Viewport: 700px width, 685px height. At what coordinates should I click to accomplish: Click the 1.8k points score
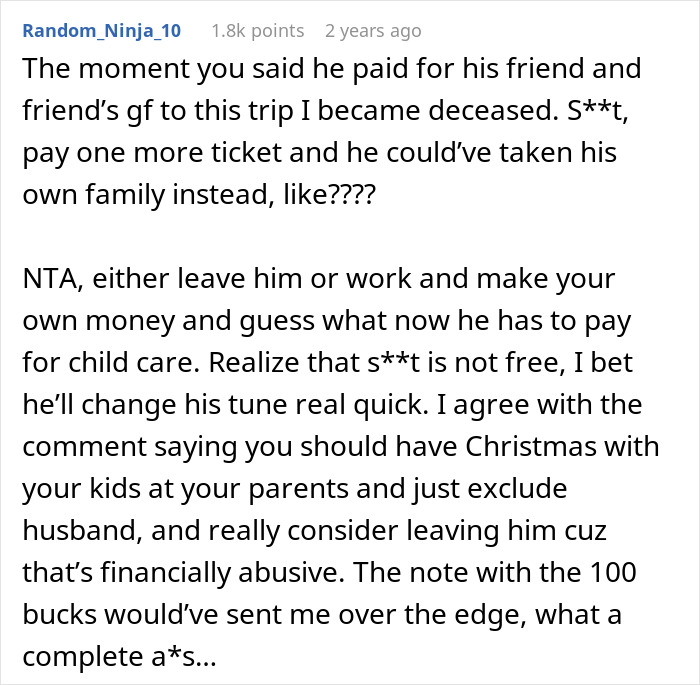click(x=258, y=31)
